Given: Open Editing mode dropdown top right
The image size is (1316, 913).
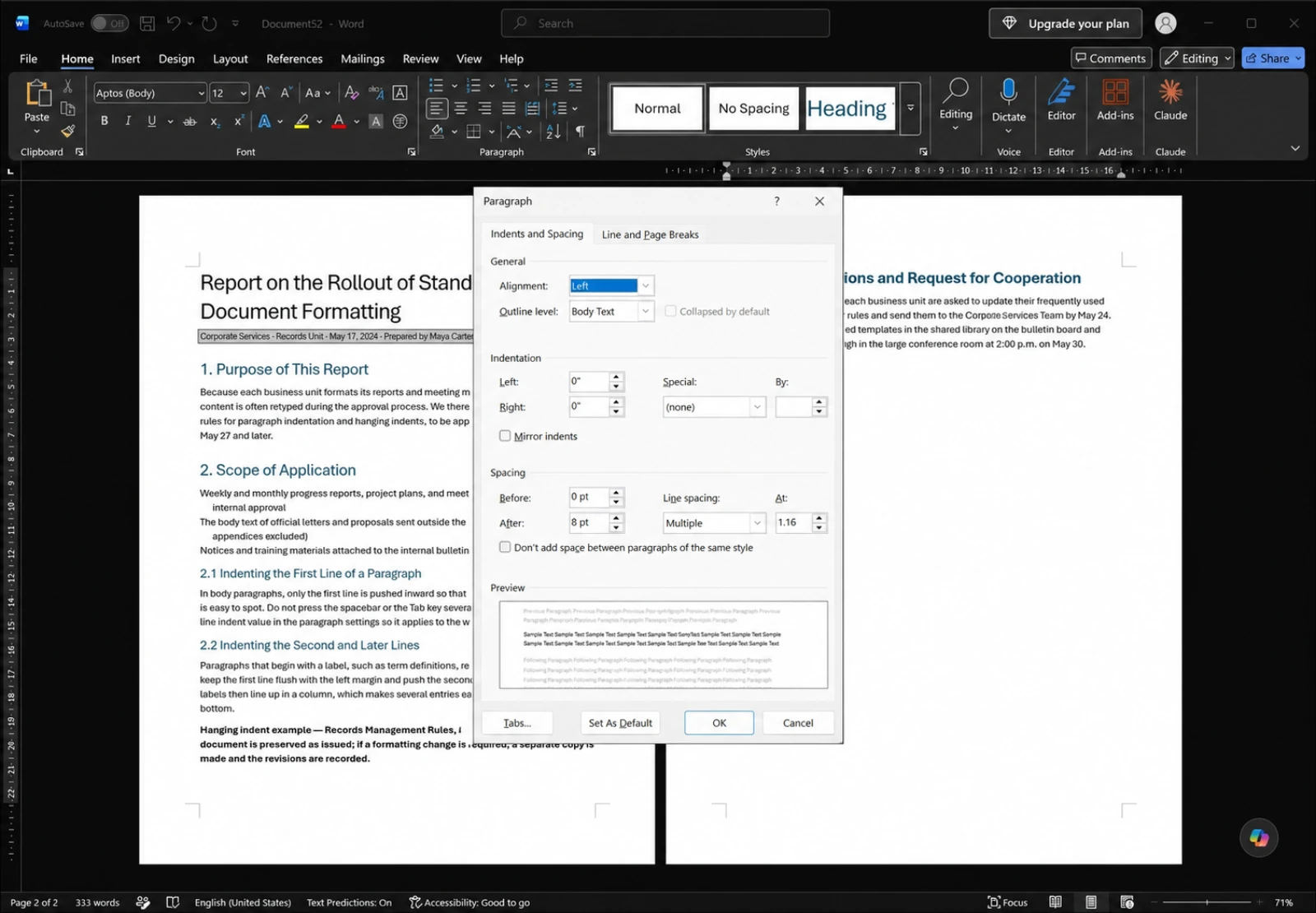Looking at the screenshot, I should (1197, 58).
